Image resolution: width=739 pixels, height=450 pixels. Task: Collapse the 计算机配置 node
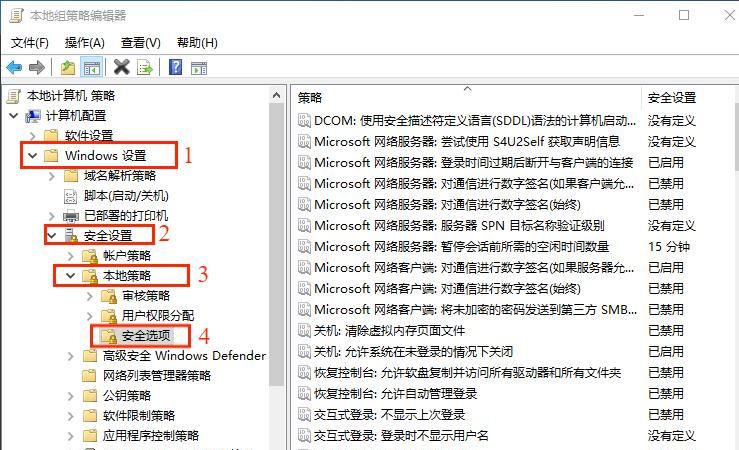(x=14, y=115)
